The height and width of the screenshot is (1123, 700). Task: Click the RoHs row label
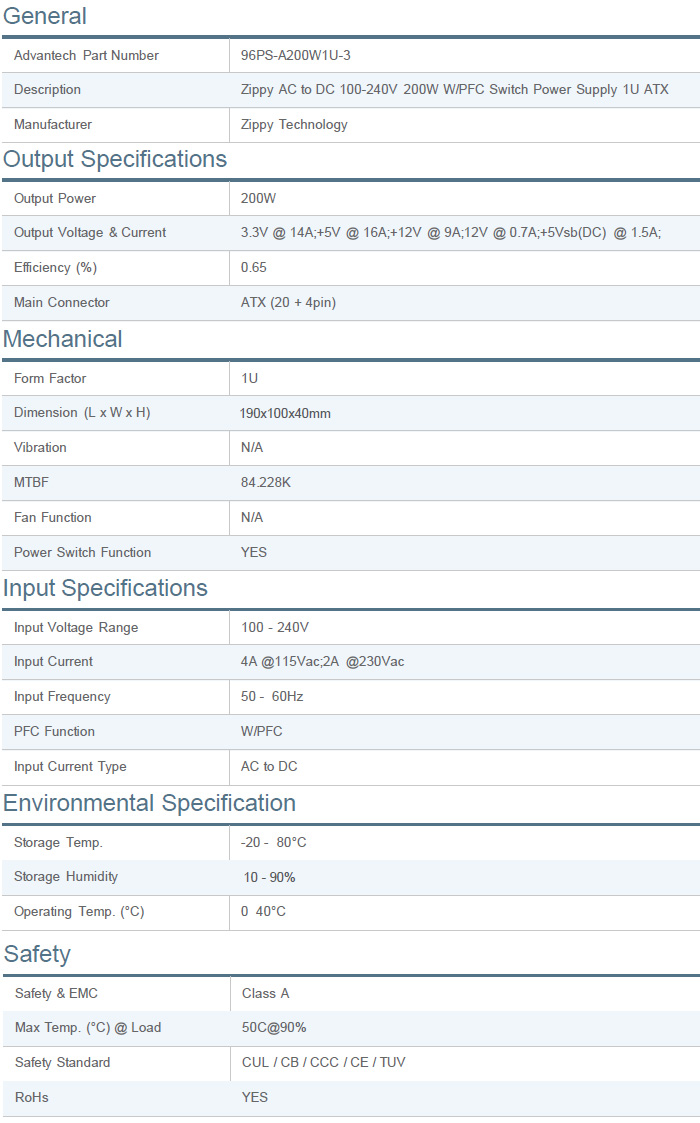coord(32,1098)
